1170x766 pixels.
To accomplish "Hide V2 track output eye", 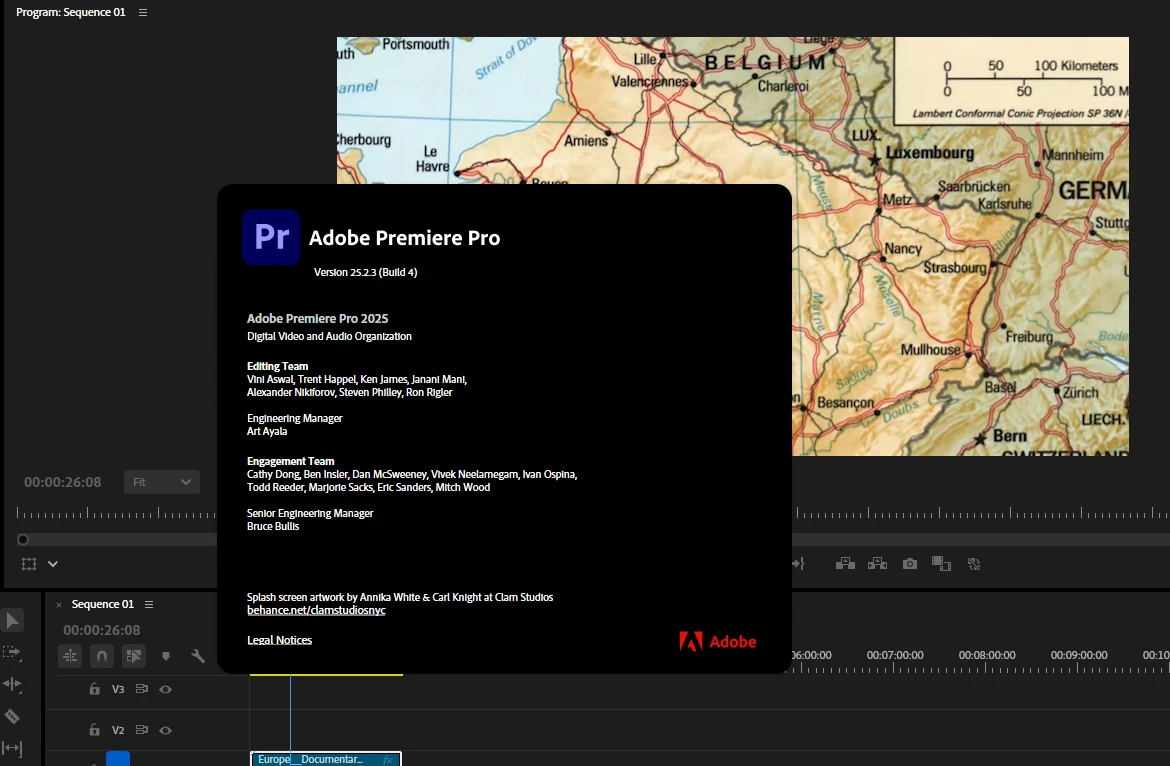I will 166,731.
